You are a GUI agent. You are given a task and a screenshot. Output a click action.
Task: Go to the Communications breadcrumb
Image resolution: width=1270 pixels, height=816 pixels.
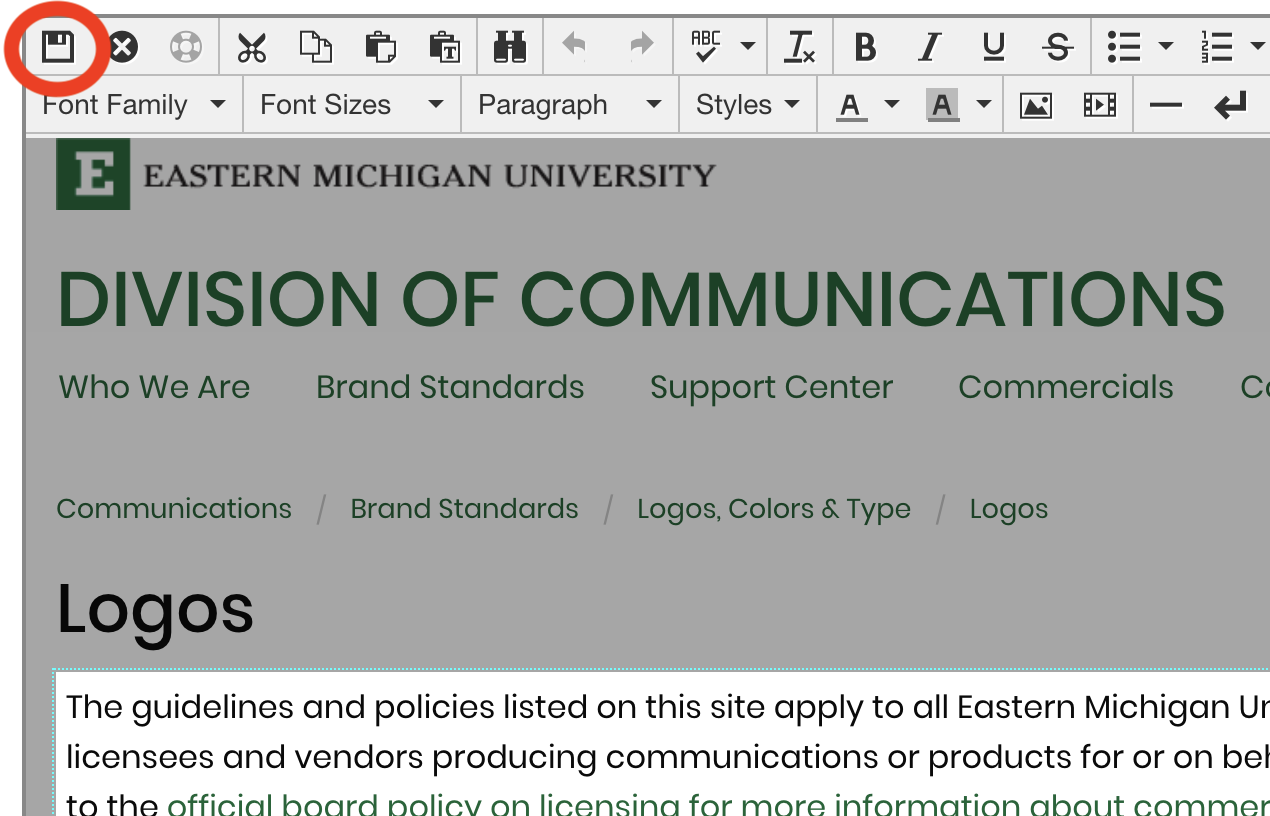point(174,508)
